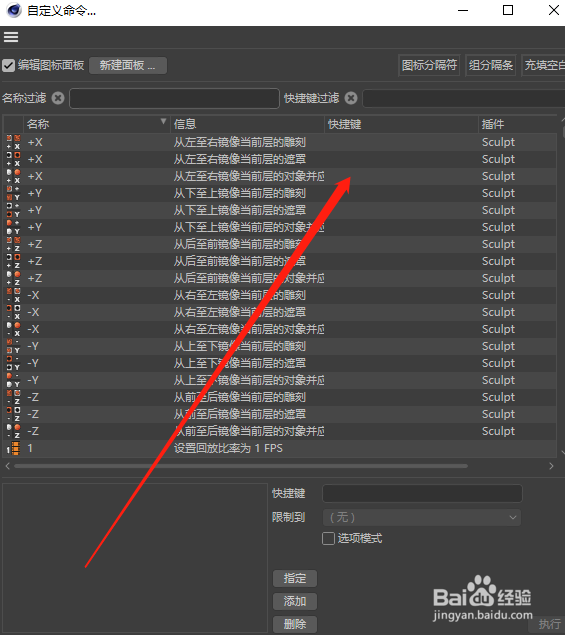Toggle sort arrow on the 名称 column header
Screen dimensions: 565x635
pos(163,121)
